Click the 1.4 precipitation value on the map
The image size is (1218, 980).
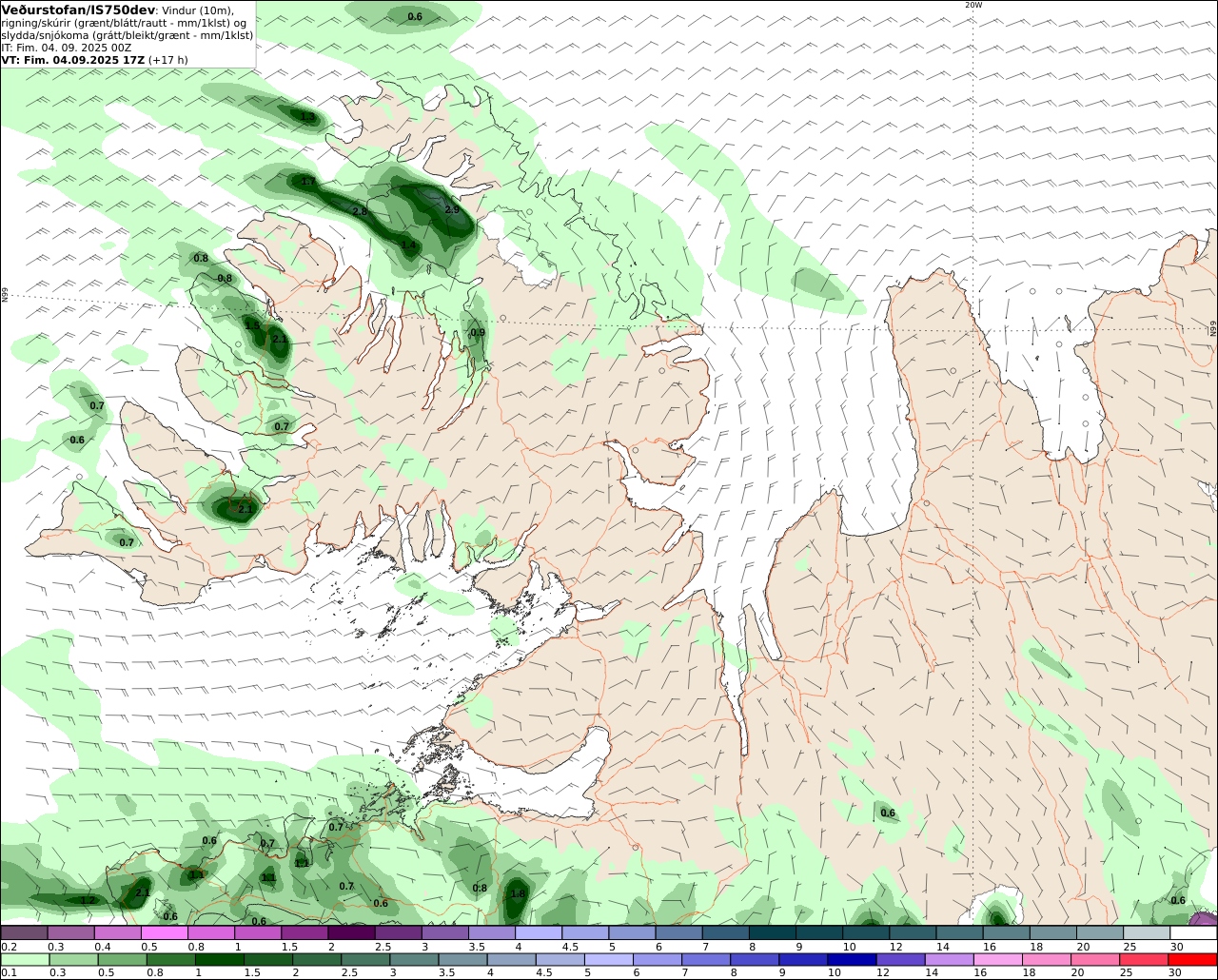click(408, 245)
